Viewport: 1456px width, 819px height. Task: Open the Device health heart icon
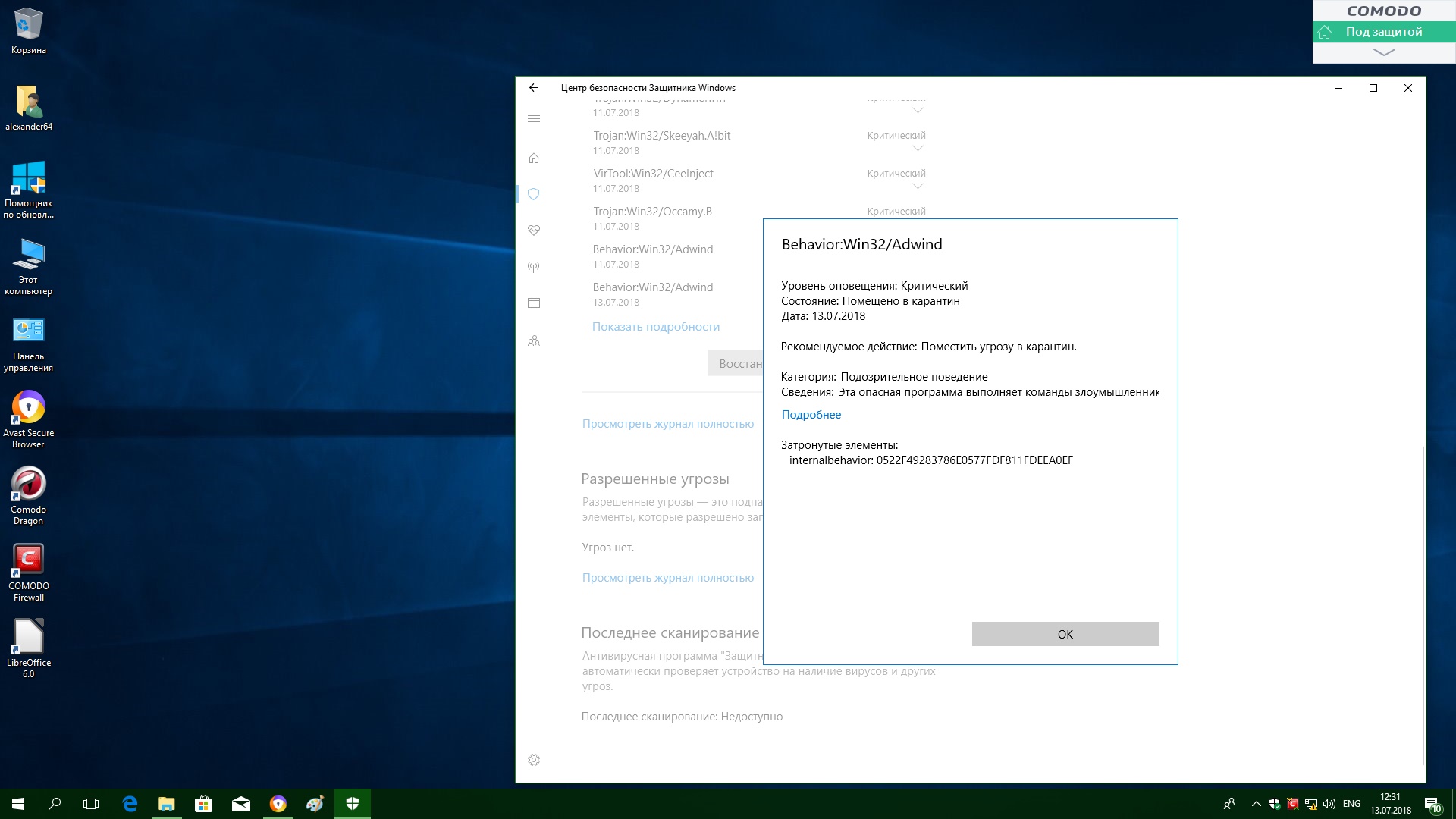pos(534,230)
